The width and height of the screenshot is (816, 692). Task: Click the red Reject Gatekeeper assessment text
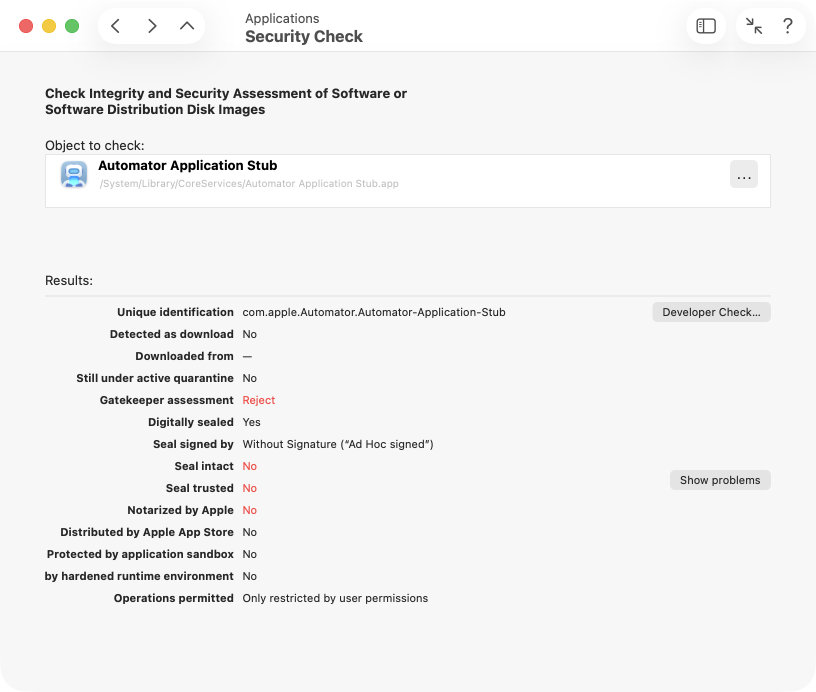tap(258, 400)
